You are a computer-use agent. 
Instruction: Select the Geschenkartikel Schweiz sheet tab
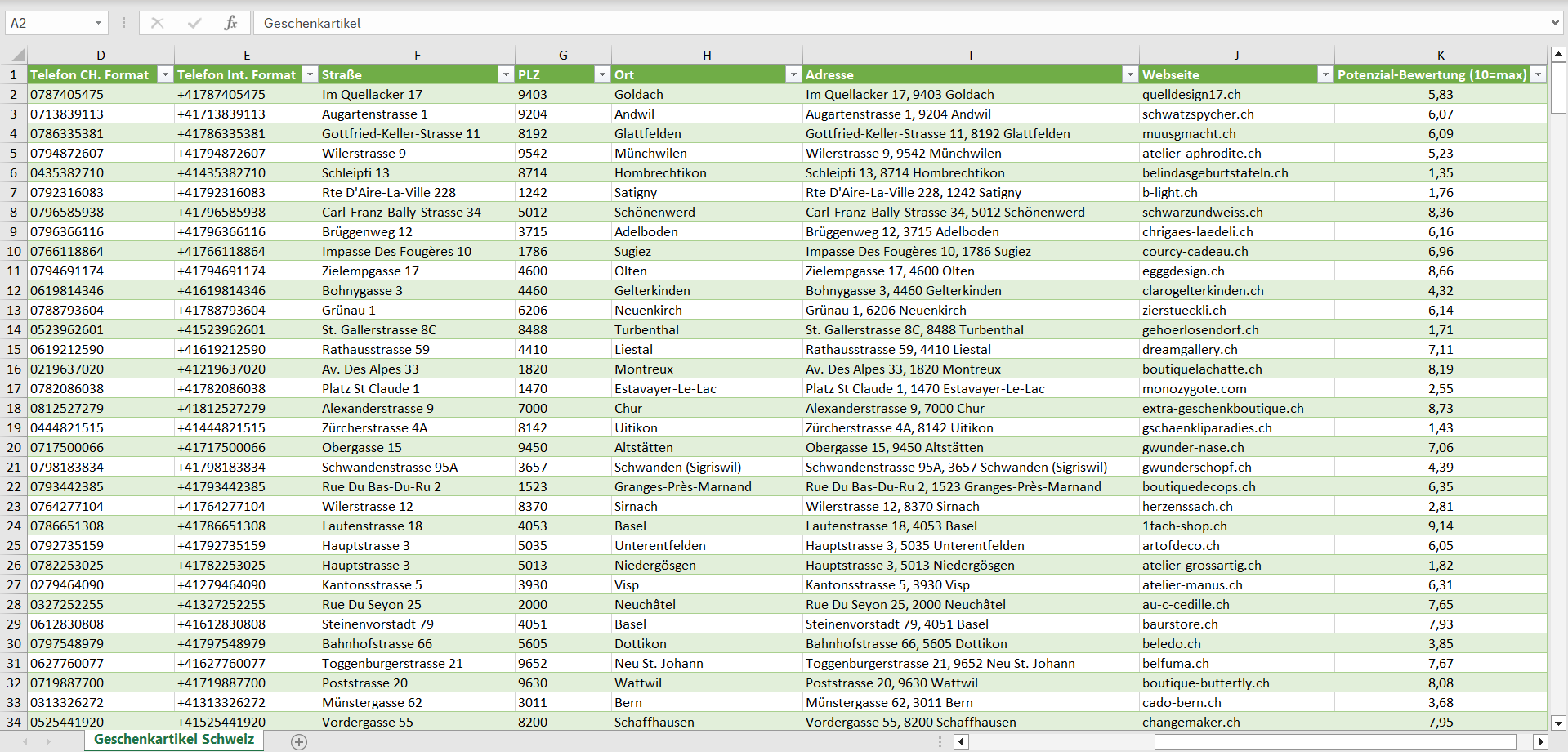point(174,739)
